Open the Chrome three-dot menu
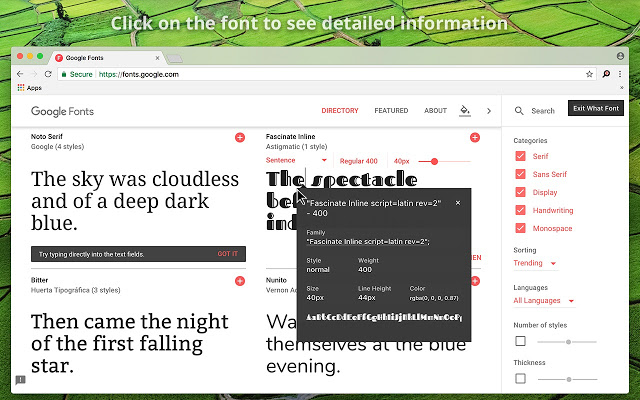This screenshot has width=640, height=400. click(620, 74)
